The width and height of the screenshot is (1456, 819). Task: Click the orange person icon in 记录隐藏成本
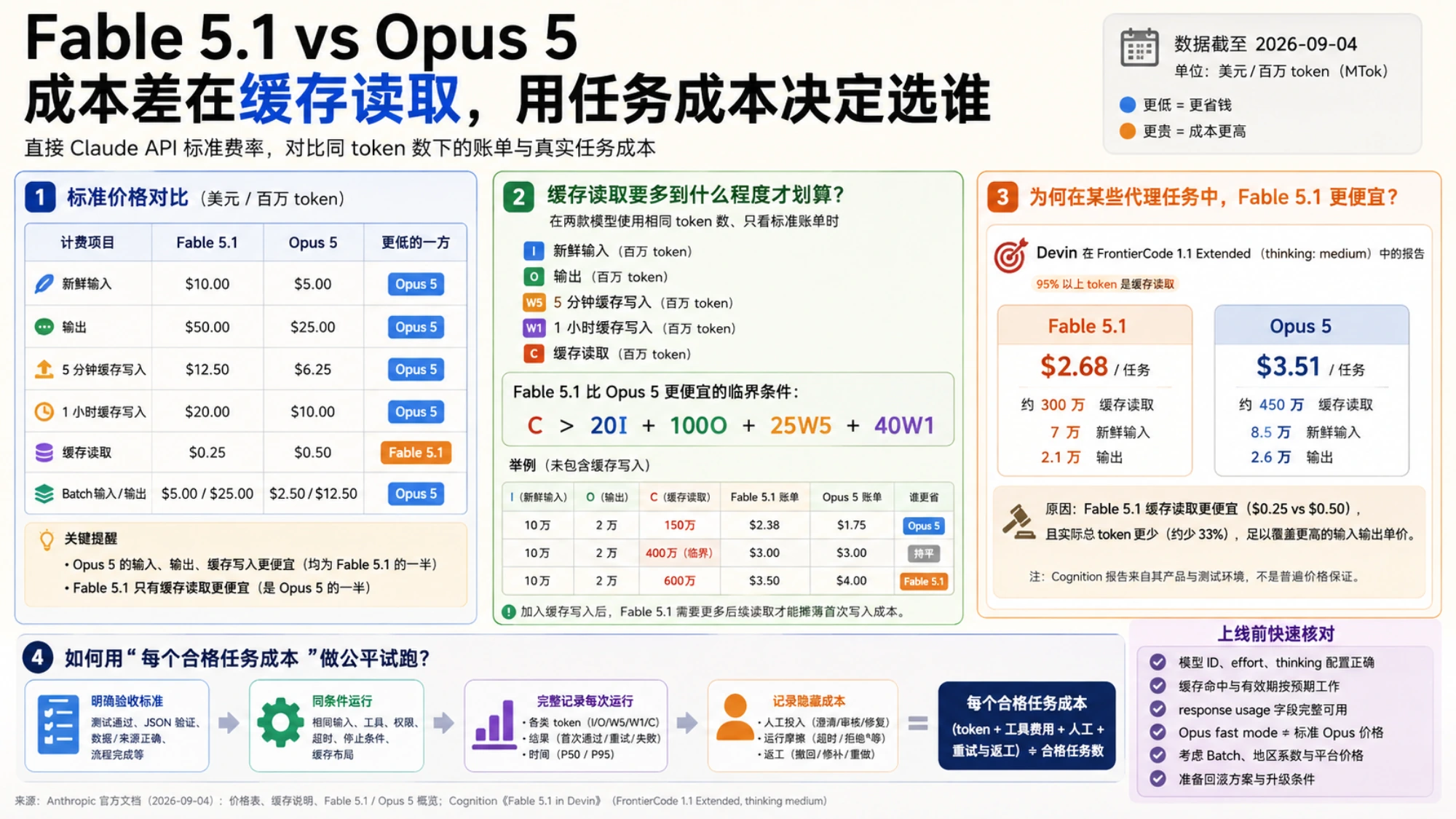[x=735, y=717]
